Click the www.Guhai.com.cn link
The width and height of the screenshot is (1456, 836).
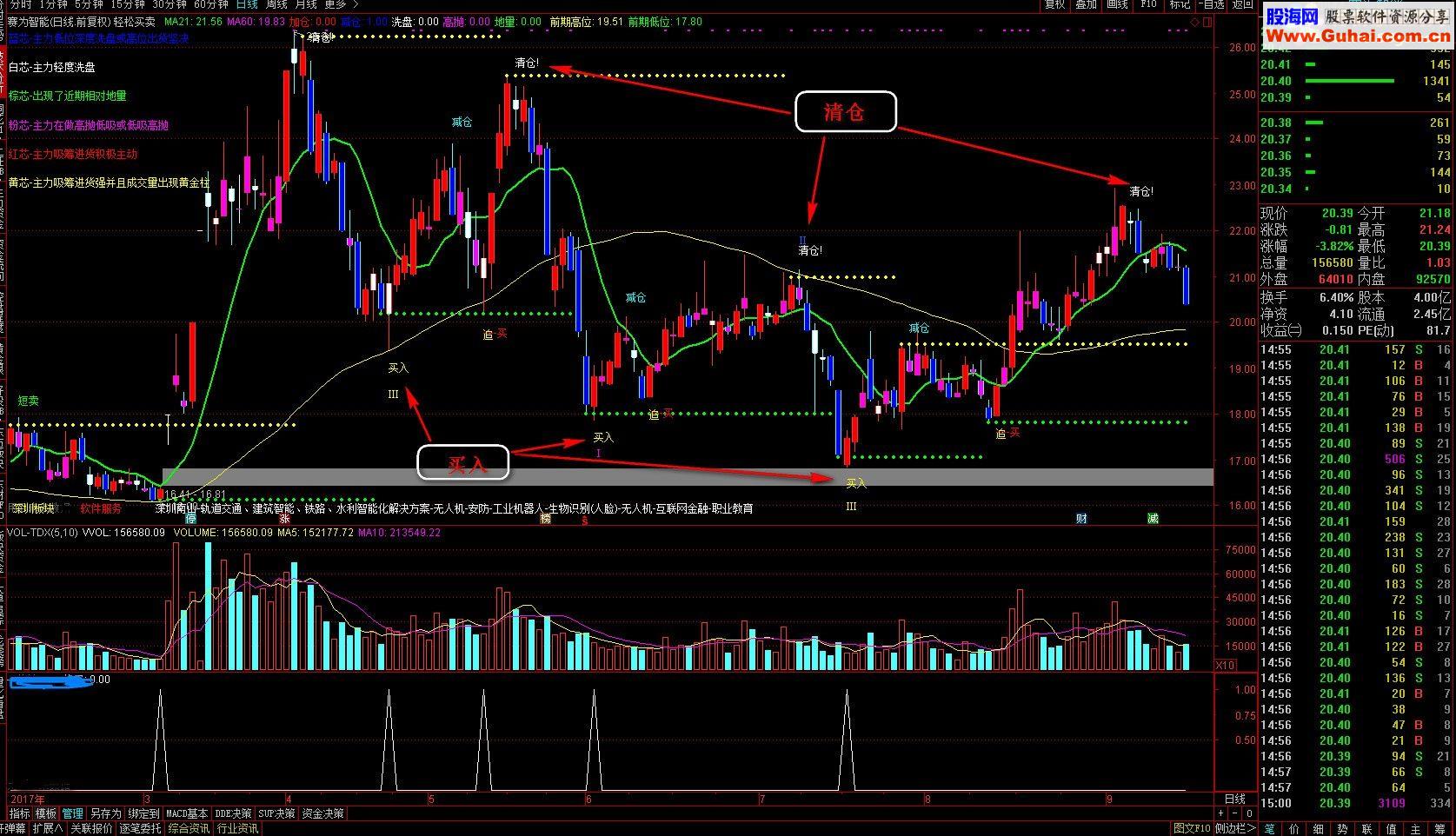coord(1358,36)
